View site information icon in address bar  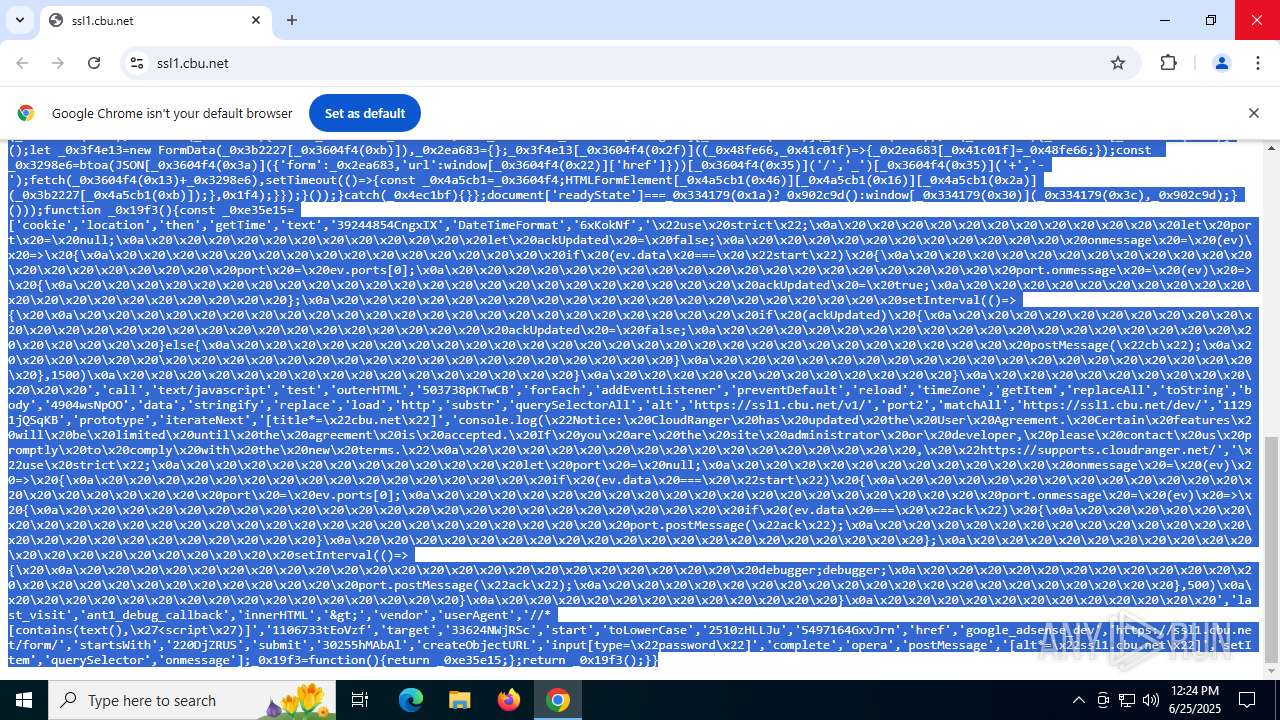click(137, 63)
